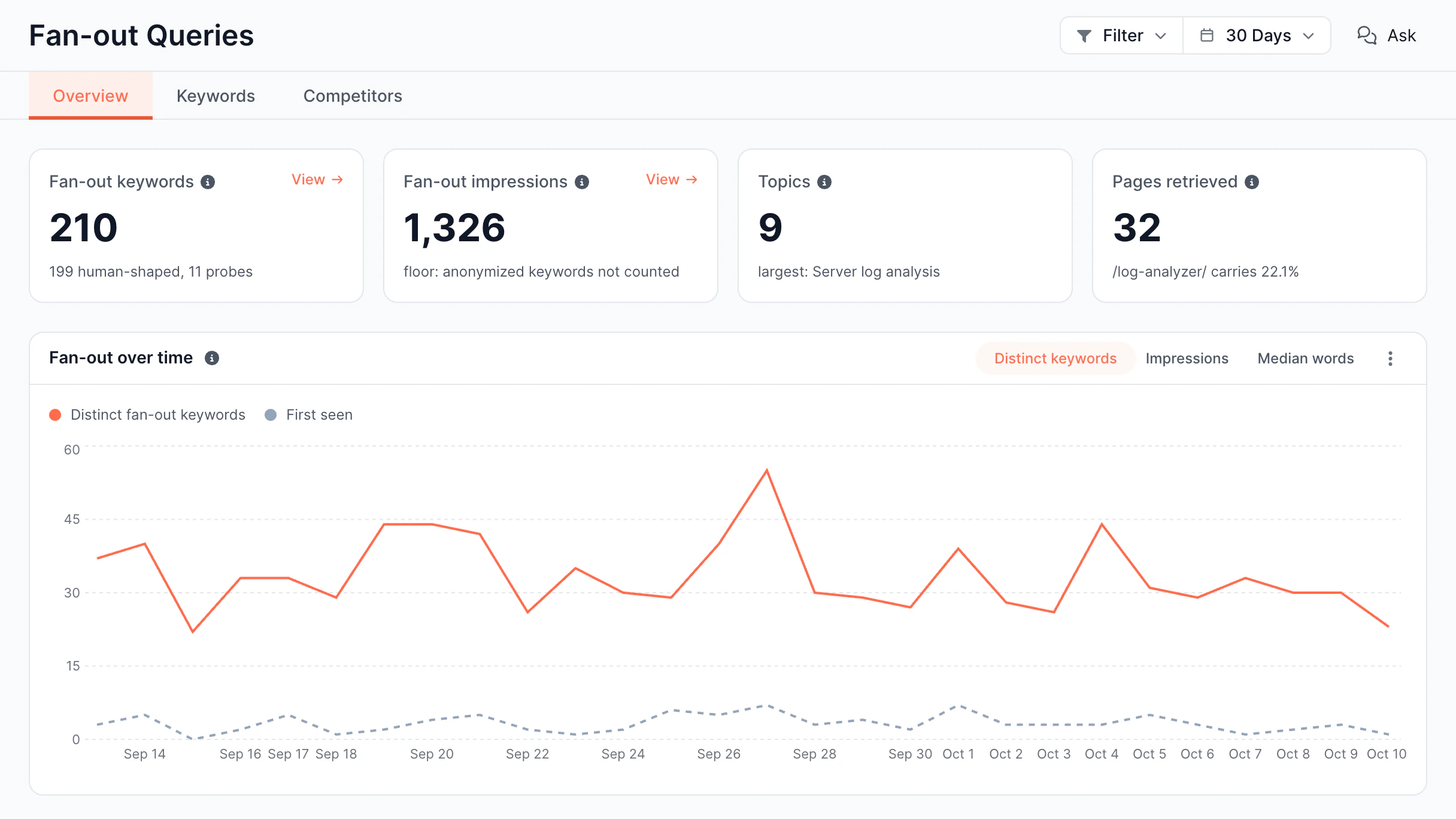Click the Topics count 9

771,227
